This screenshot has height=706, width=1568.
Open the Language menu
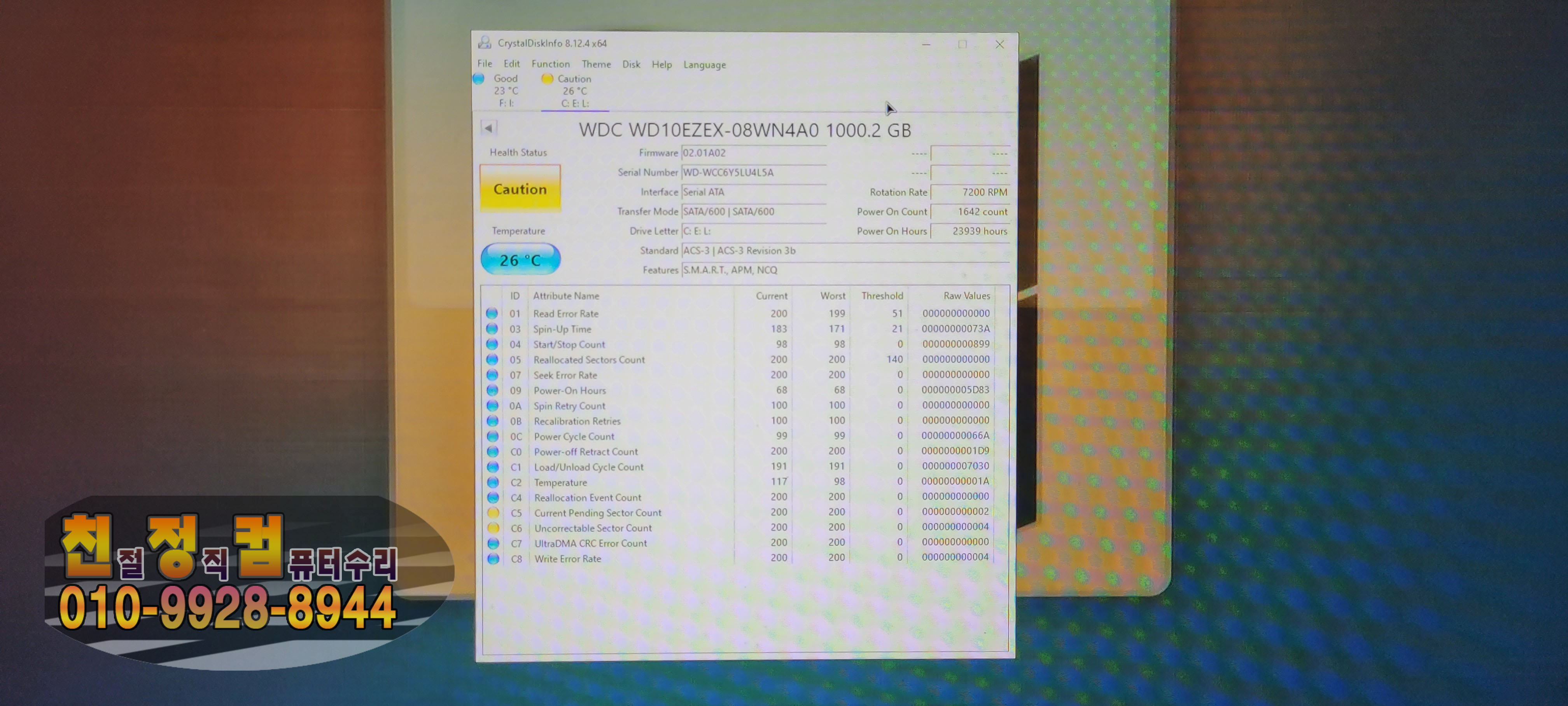(x=704, y=65)
